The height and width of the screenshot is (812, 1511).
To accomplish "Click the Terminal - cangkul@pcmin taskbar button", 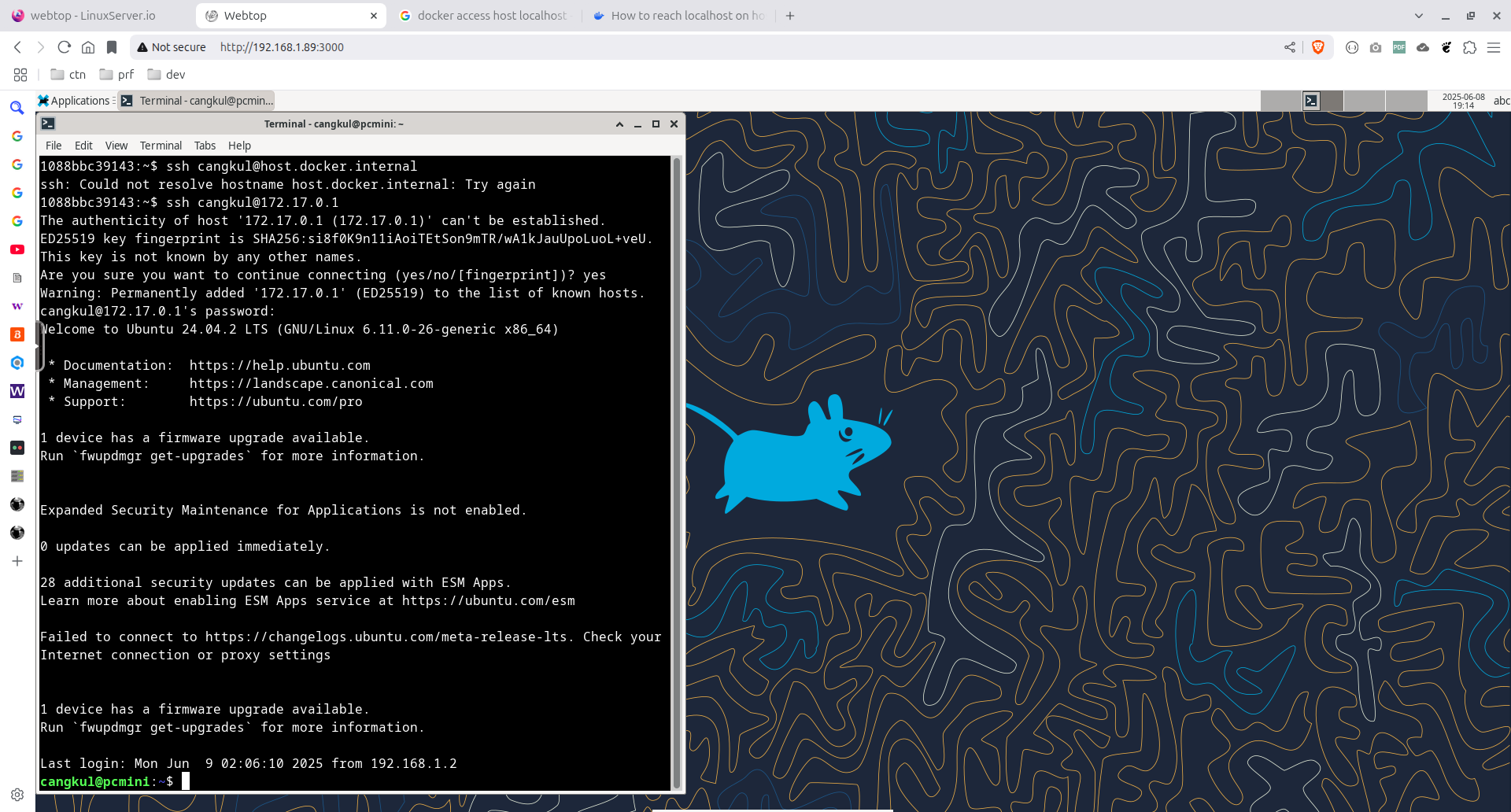I will pos(197,101).
